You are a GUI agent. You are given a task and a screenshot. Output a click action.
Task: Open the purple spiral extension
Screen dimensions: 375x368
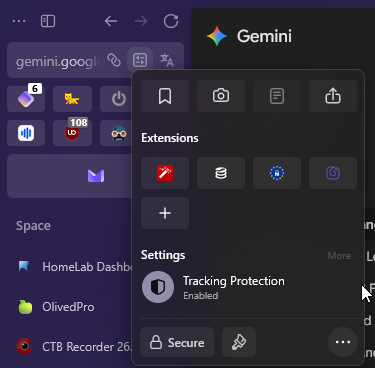pyautogui.click(x=333, y=173)
